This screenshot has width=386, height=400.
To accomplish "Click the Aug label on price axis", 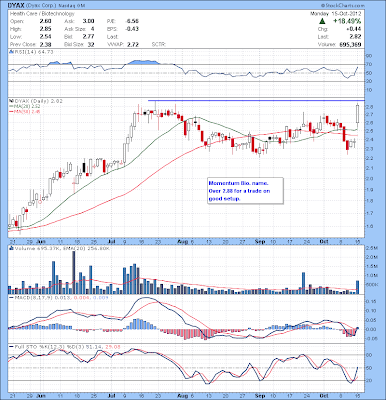I will pyautogui.click(x=184, y=241).
